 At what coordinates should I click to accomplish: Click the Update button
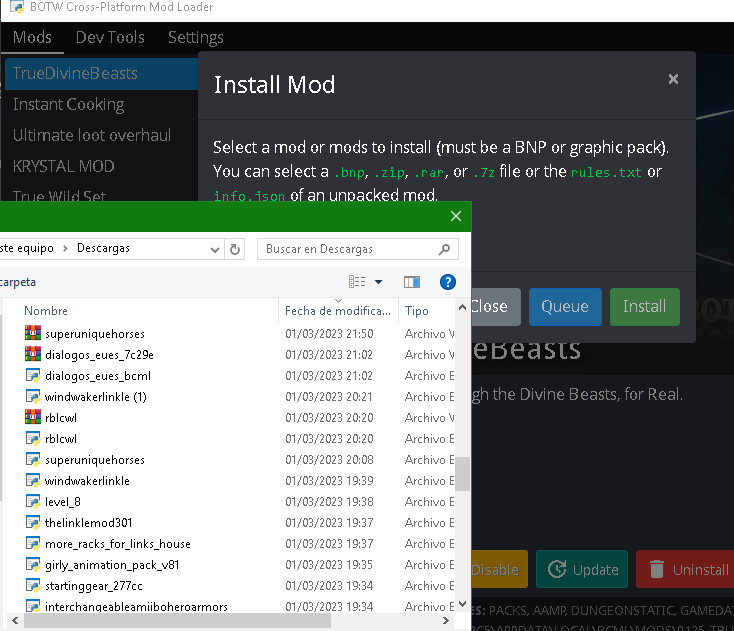(x=582, y=570)
